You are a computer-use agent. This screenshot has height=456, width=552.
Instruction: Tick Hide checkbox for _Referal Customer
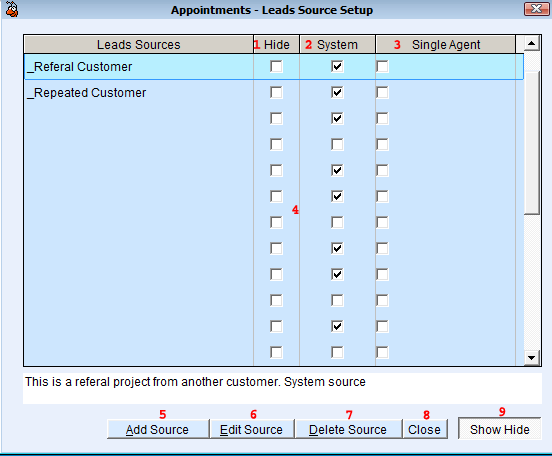click(276, 67)
